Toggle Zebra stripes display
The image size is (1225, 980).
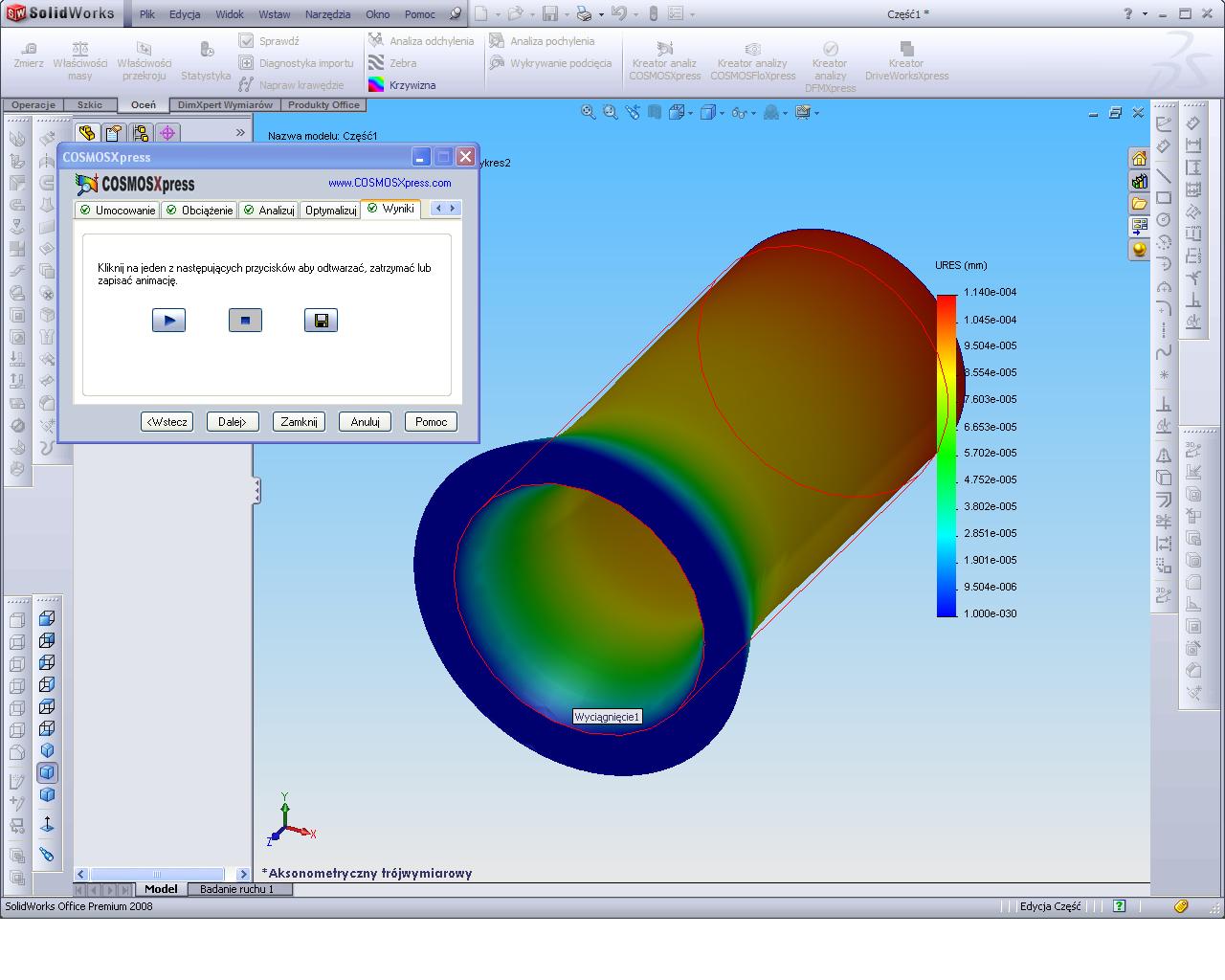[x=392, y=63]
